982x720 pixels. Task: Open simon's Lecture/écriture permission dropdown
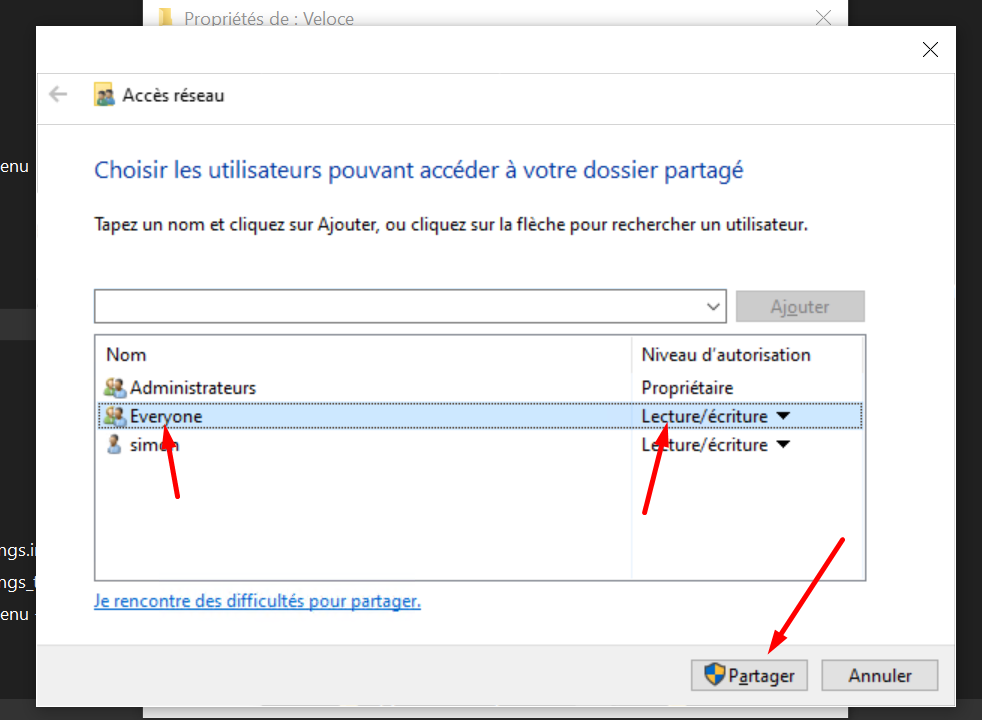click(783, 445)
